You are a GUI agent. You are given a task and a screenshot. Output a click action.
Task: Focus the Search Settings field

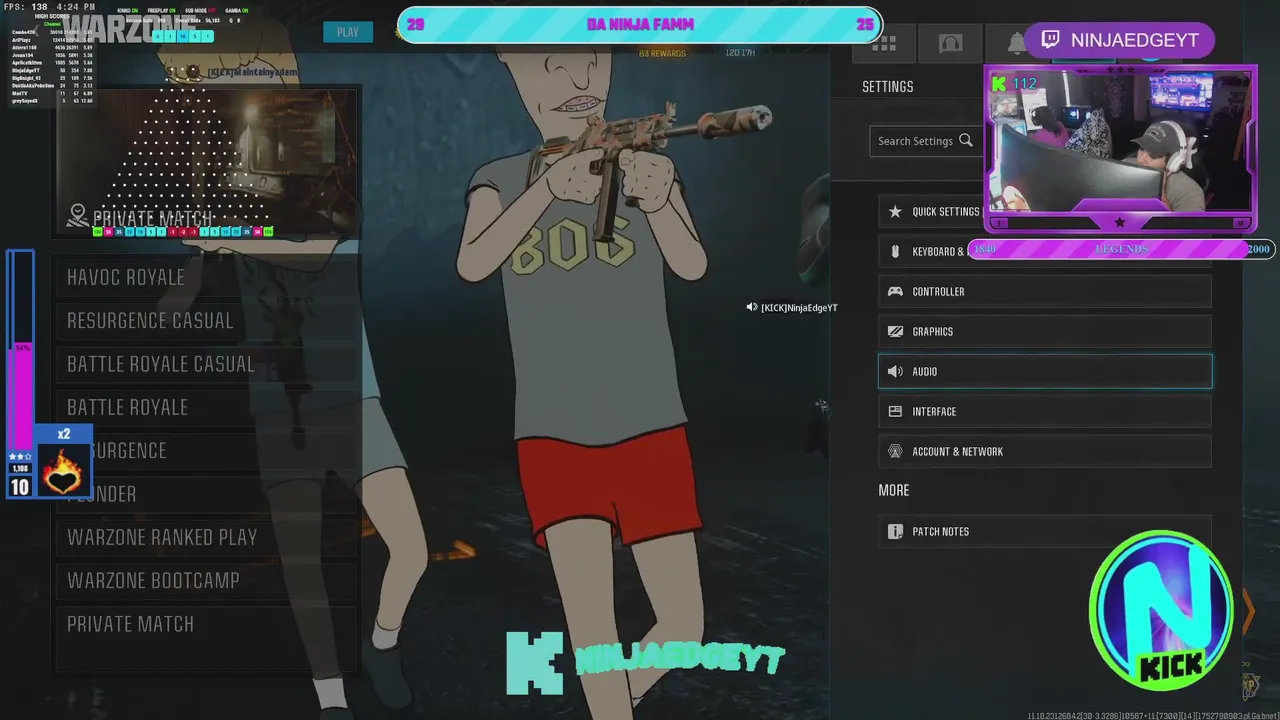[x=926, y=141]
